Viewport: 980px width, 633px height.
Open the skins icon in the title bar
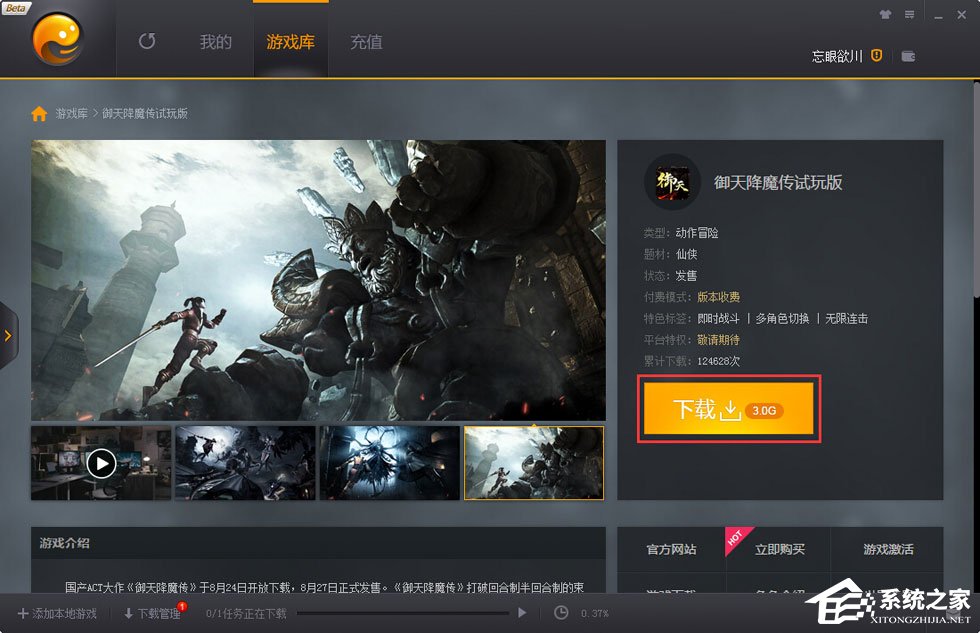886,16
